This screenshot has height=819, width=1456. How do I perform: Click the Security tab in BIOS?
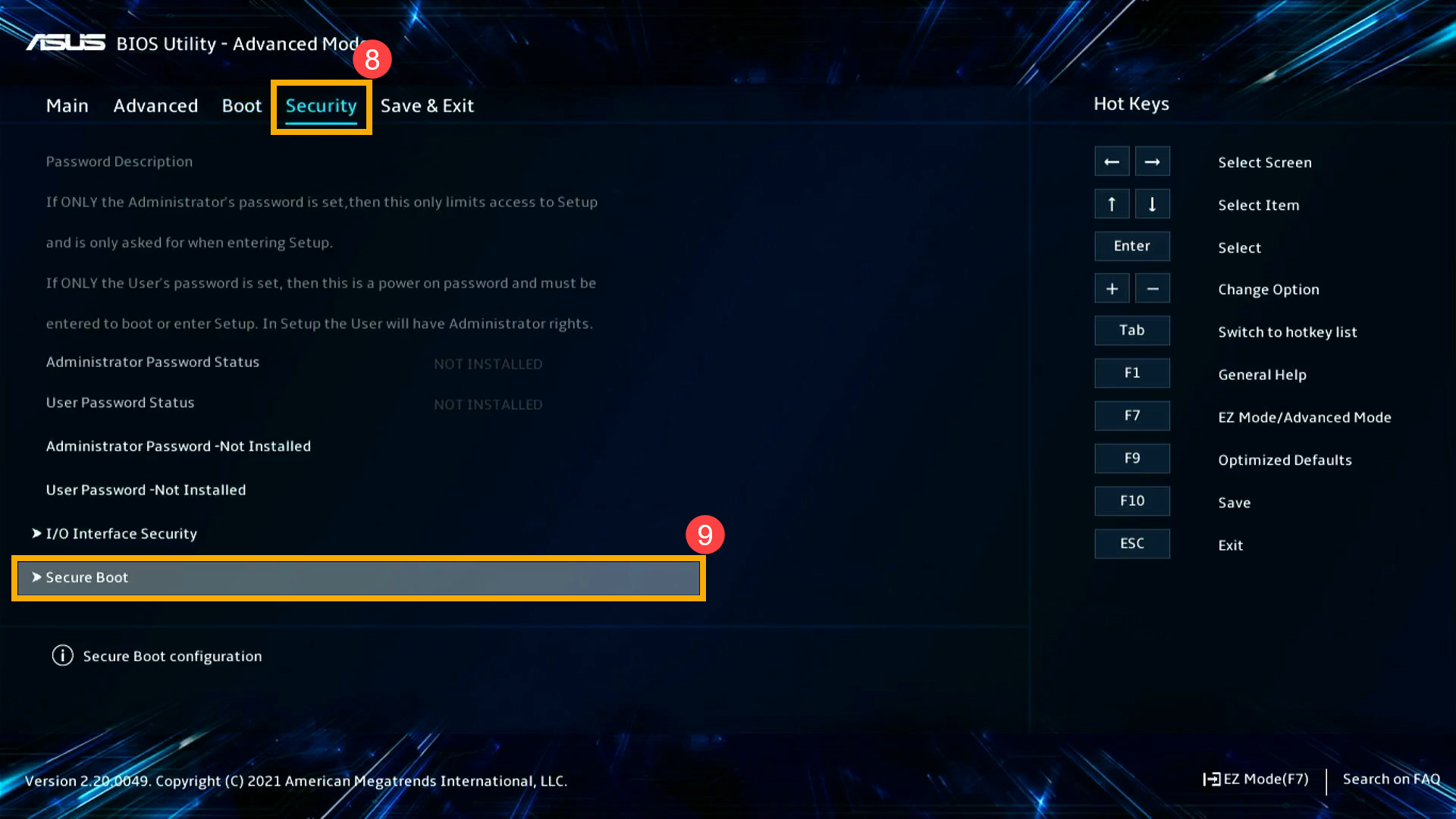tap(321, 105)
